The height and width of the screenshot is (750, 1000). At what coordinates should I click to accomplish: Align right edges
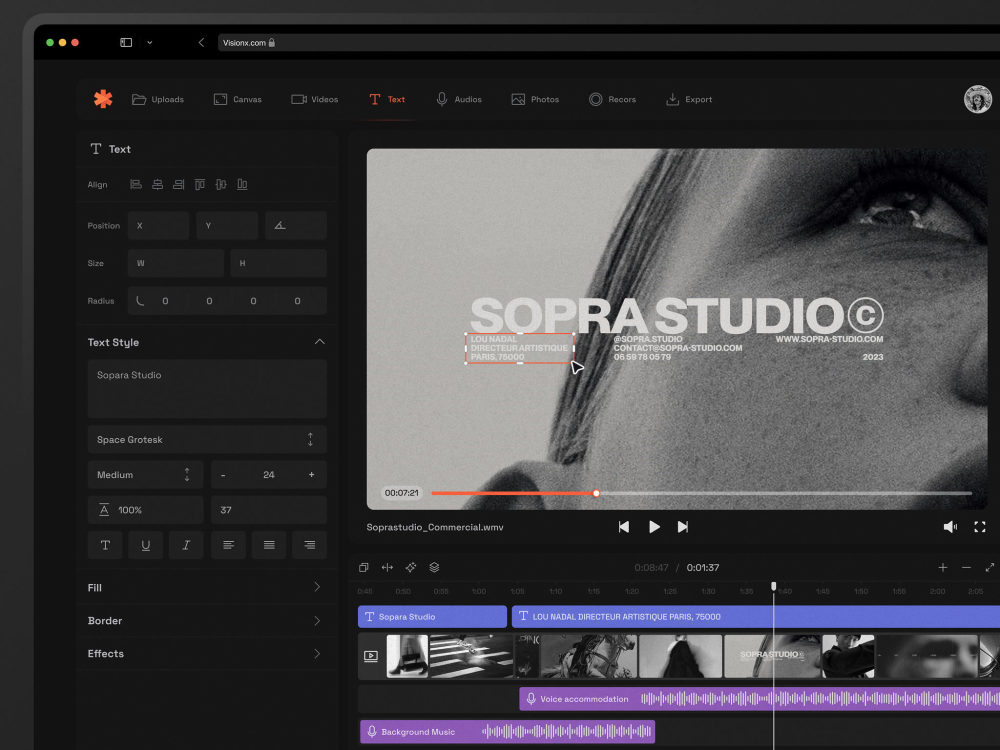pos(179,184)
